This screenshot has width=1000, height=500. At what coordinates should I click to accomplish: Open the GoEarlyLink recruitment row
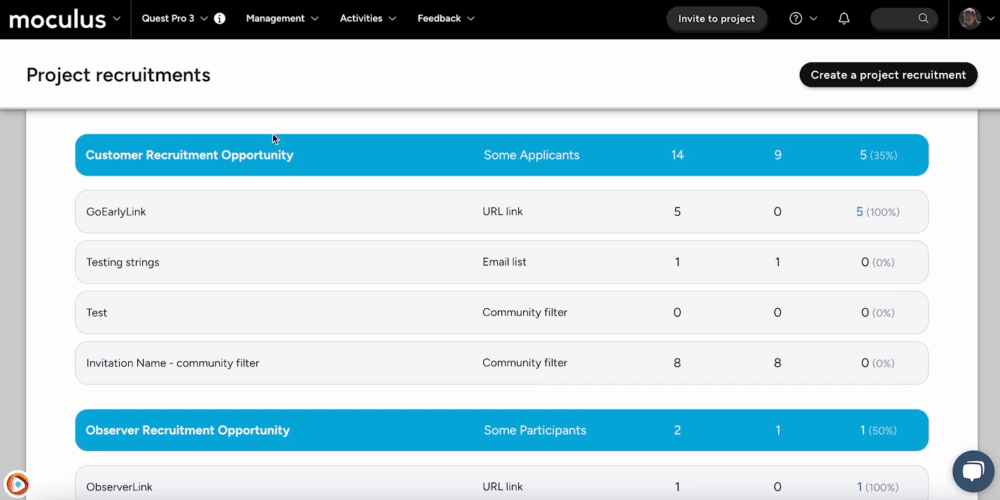116,212
